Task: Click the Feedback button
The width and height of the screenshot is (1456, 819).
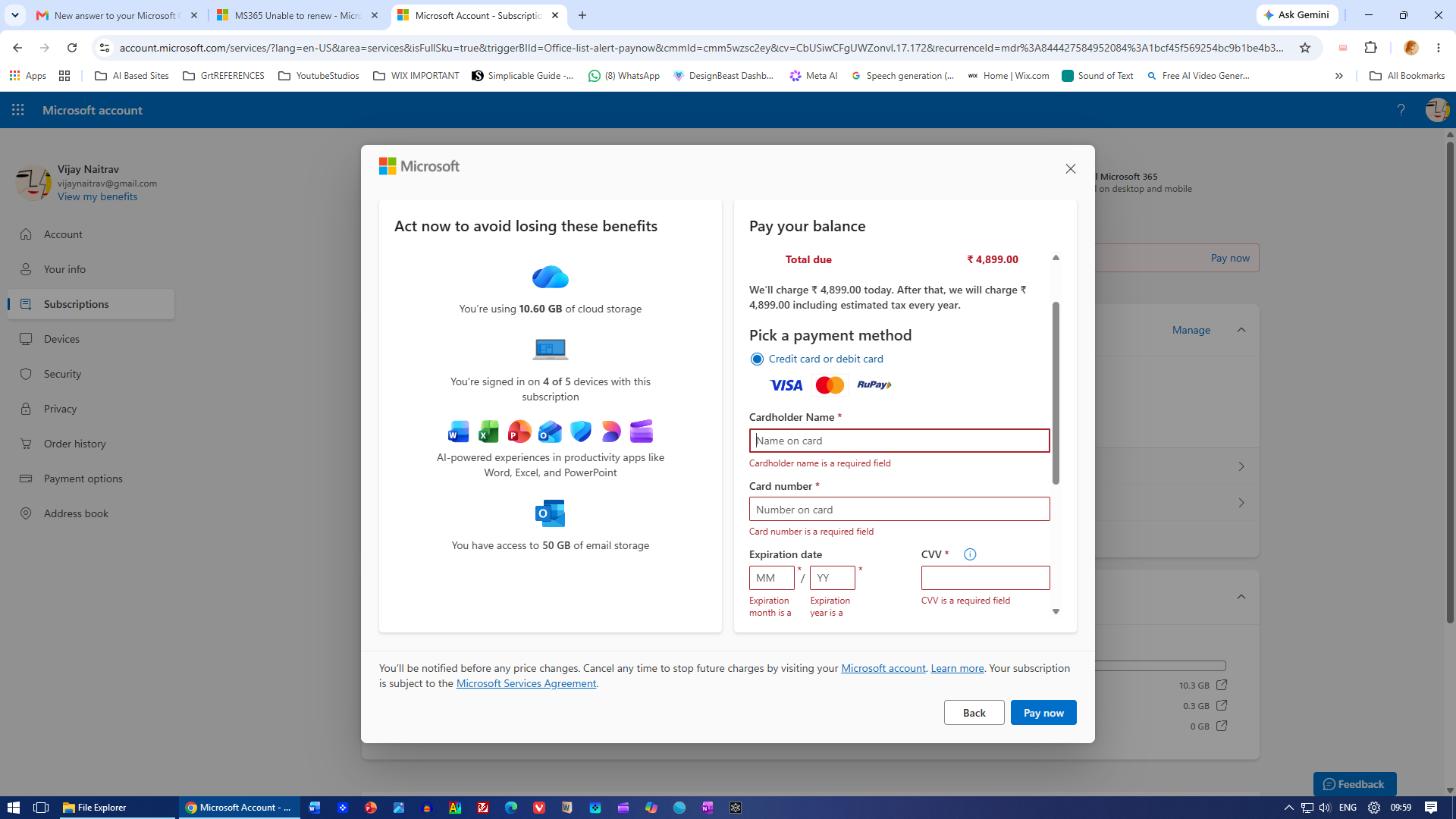Action: click(x=1354, y=784)
